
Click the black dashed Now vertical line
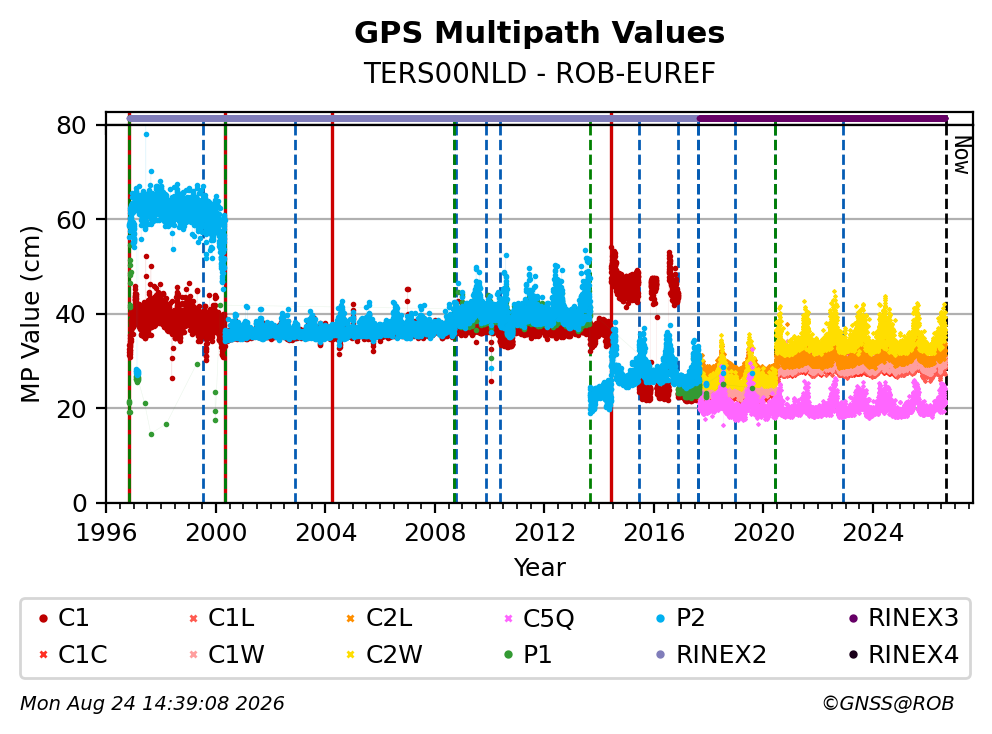tap(946, 316)
